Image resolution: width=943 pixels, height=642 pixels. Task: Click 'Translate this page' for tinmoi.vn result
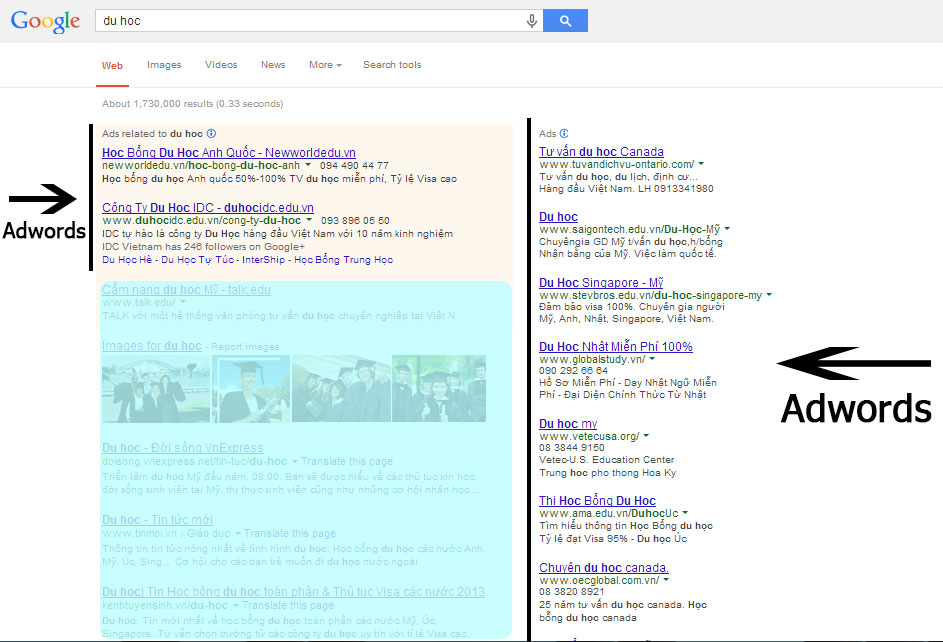pyautogui.click(x=290, y=533)
